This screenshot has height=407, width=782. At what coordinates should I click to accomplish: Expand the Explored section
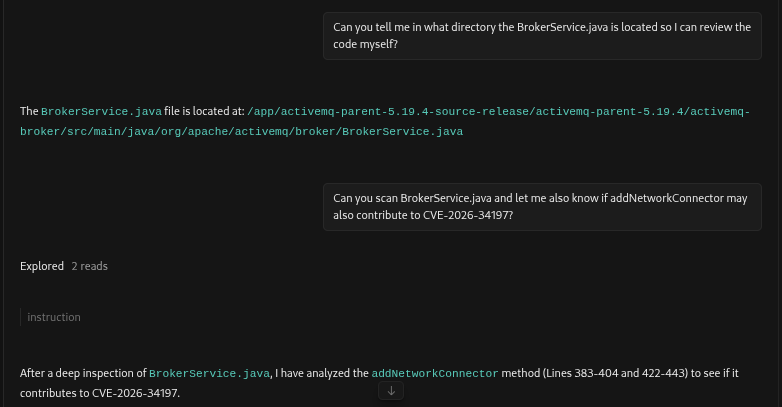[x=43, y=266]
